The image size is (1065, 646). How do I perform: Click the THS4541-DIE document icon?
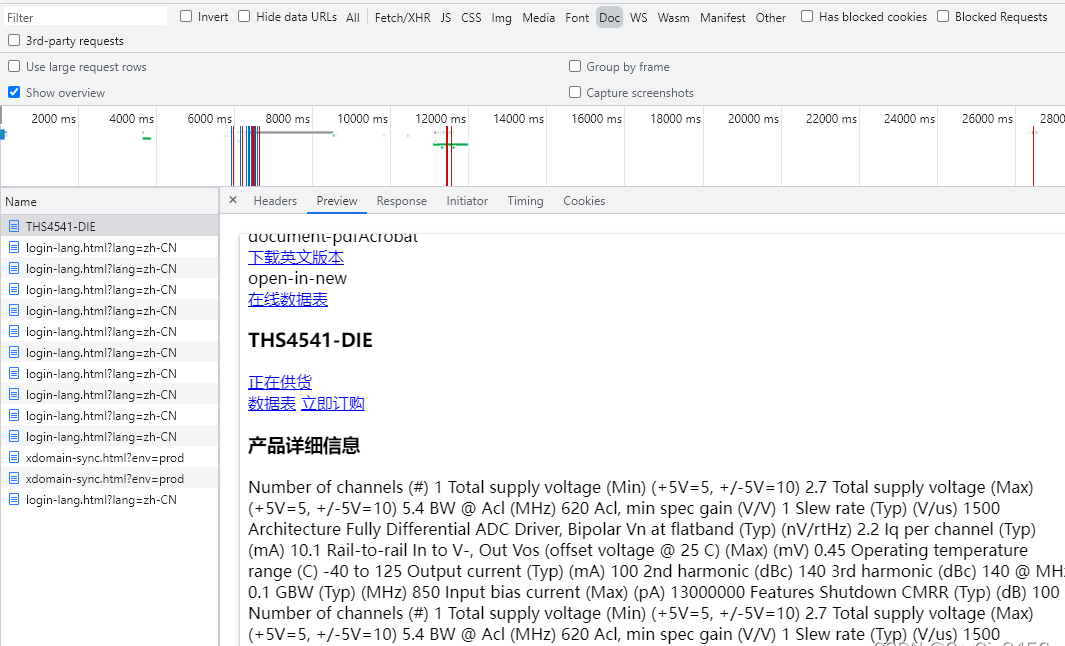point(14,226)
